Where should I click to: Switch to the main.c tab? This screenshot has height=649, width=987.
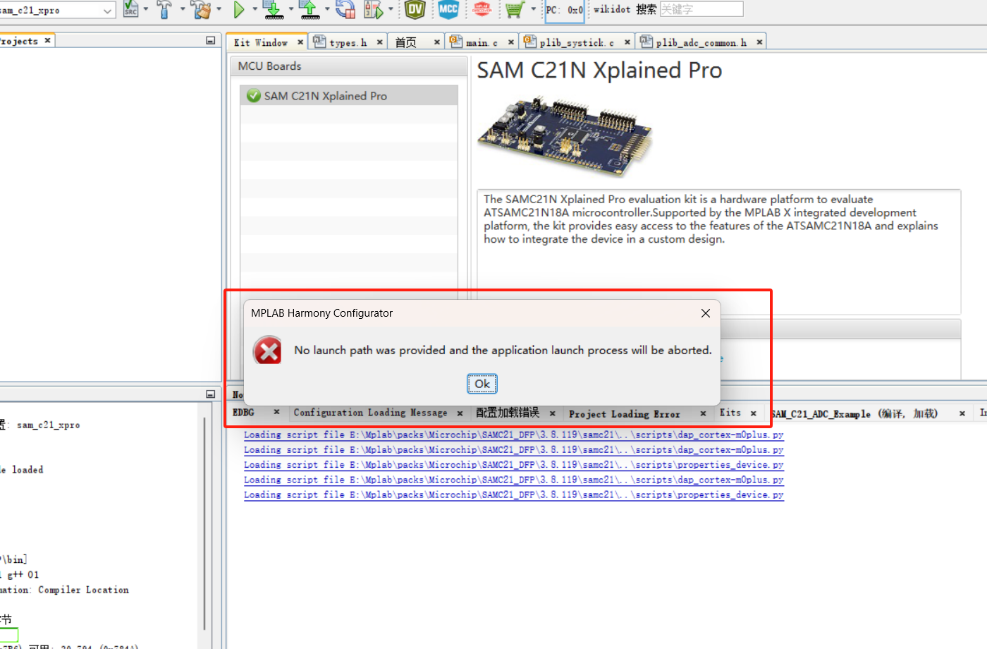[x=482, y=42]
